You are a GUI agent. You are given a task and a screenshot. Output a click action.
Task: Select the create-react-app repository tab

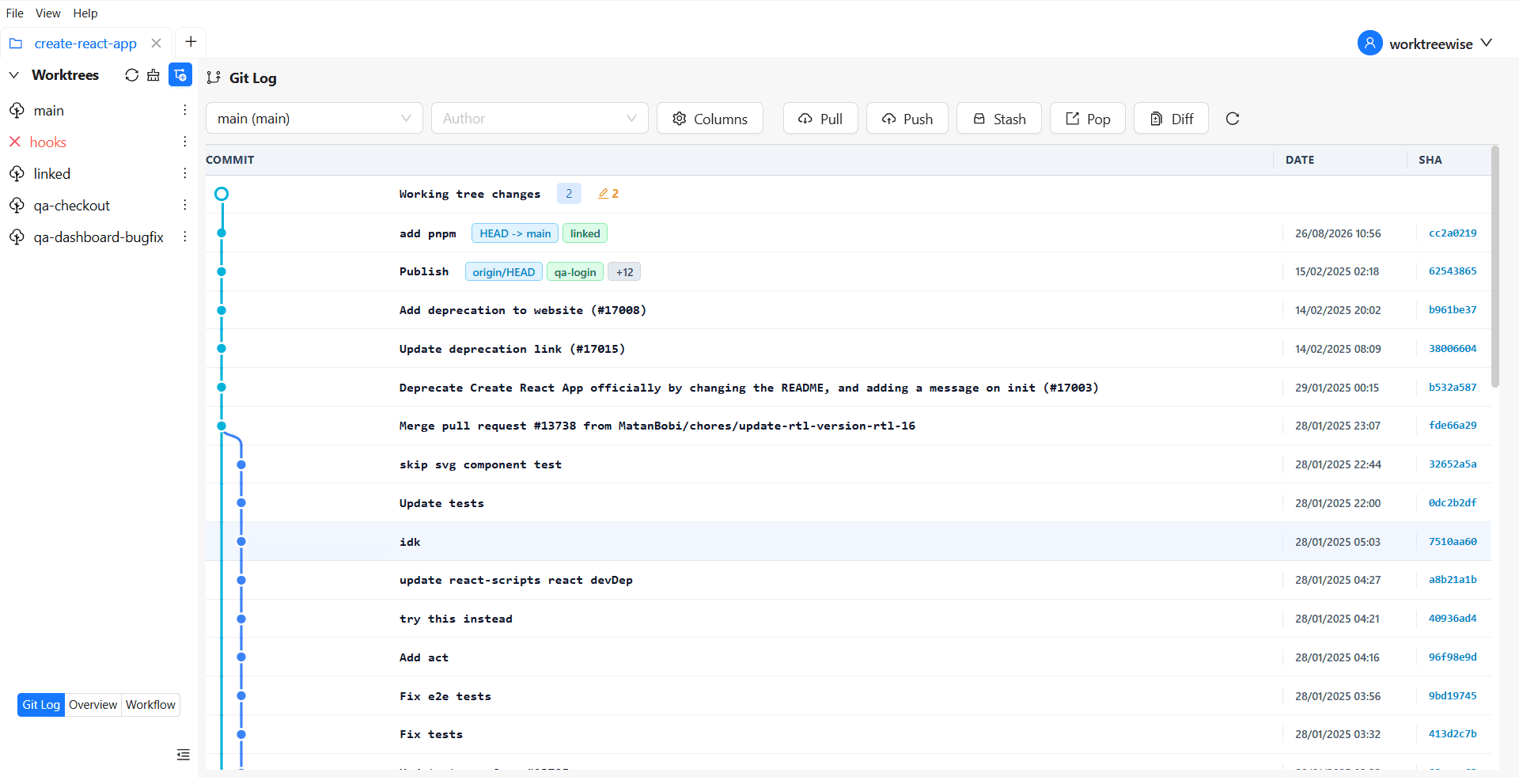[x=85, y=44]
